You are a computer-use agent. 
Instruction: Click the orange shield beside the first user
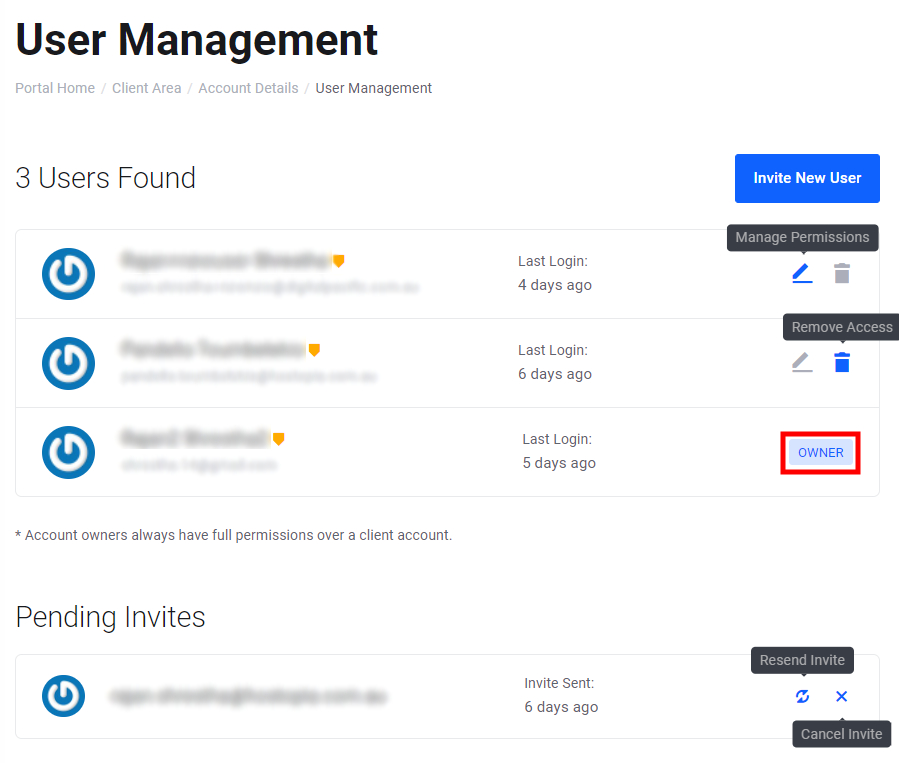click(339, 261)
